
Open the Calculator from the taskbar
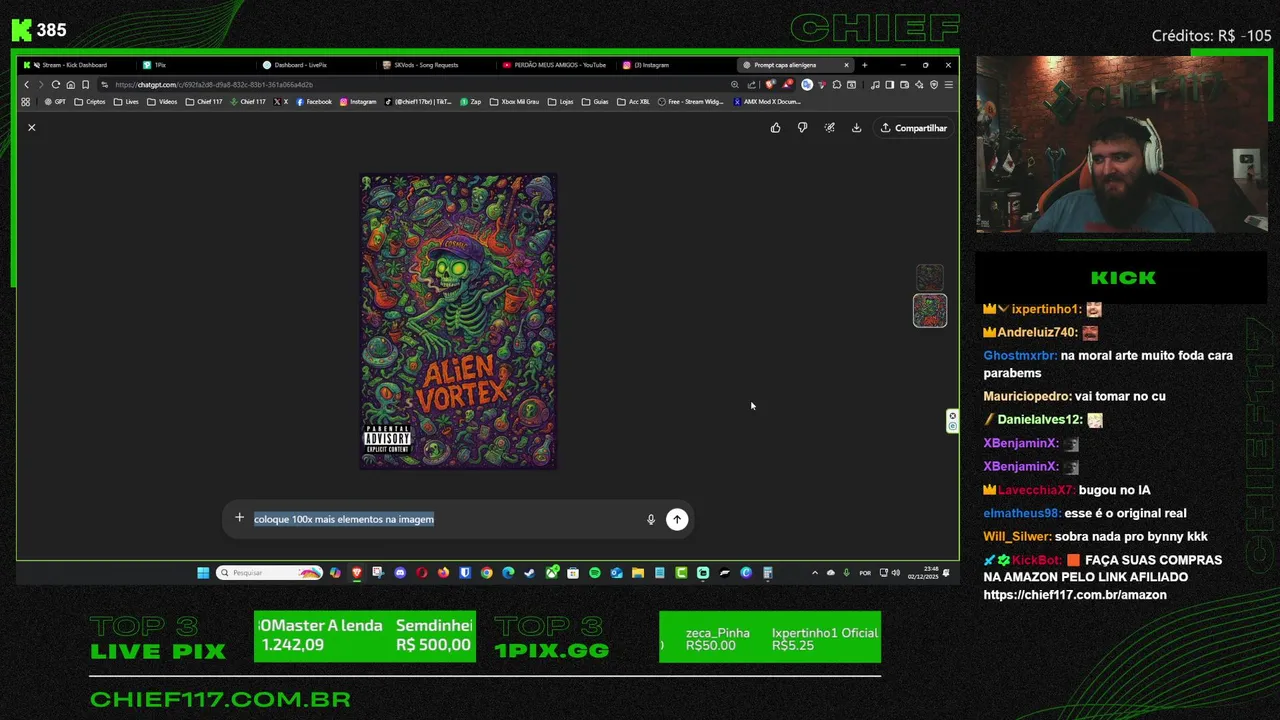click(x=767, y=573)
